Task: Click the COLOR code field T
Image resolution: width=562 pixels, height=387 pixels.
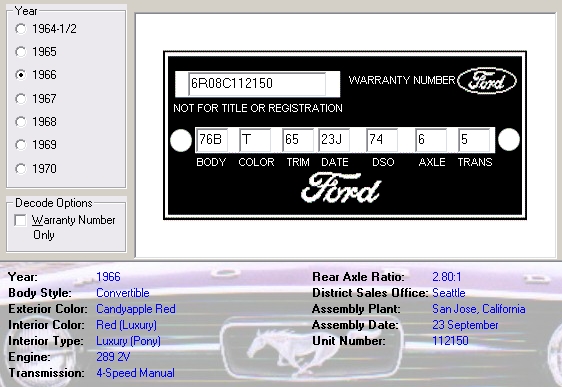Action: coord(255,140)
